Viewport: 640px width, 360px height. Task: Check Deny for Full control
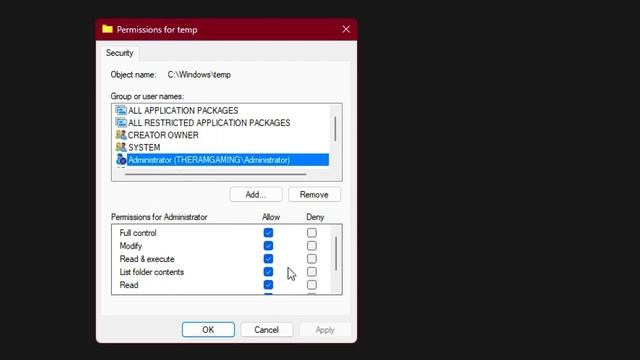pos(312,233)
